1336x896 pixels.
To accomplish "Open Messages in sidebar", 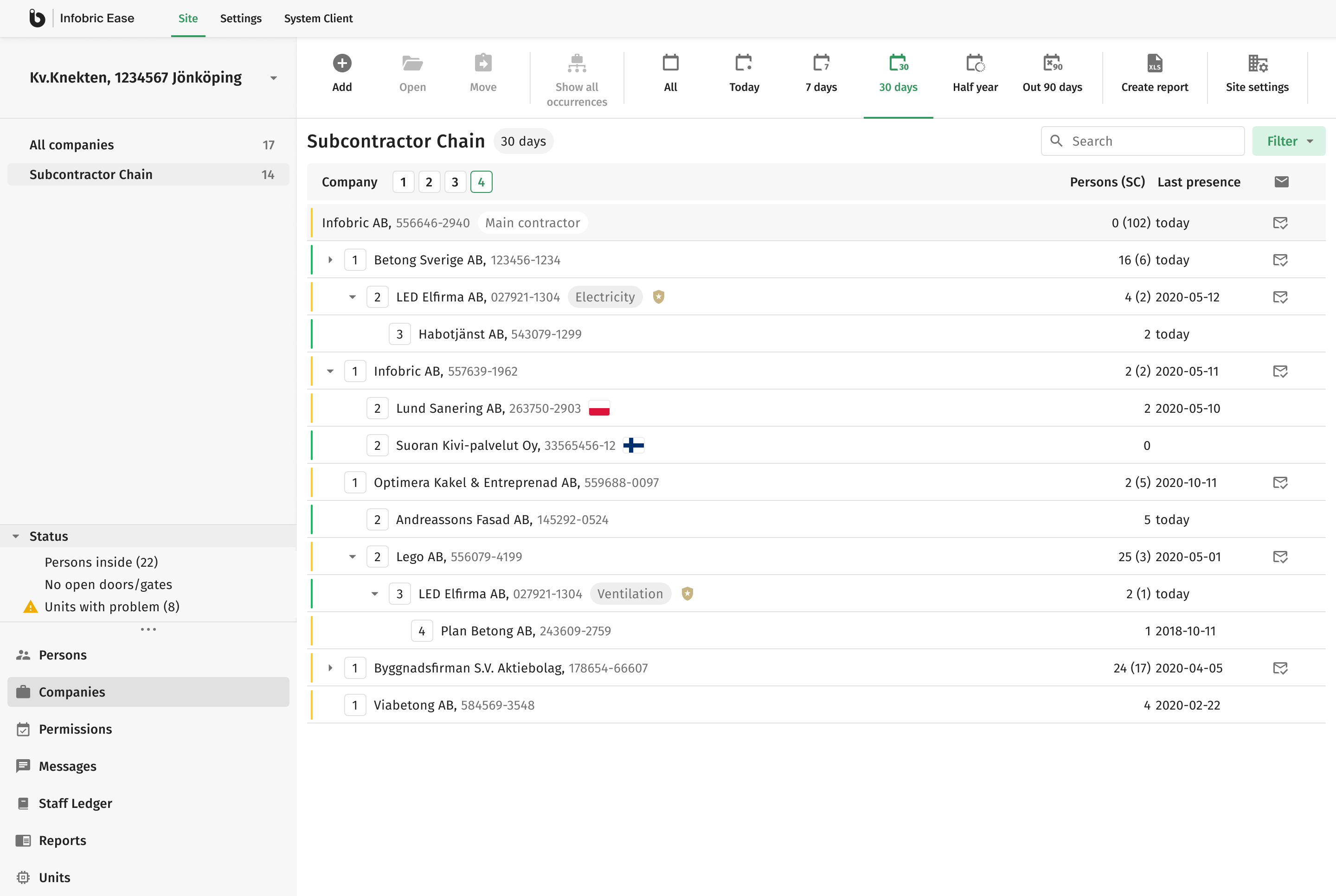I will coord(148,766).
